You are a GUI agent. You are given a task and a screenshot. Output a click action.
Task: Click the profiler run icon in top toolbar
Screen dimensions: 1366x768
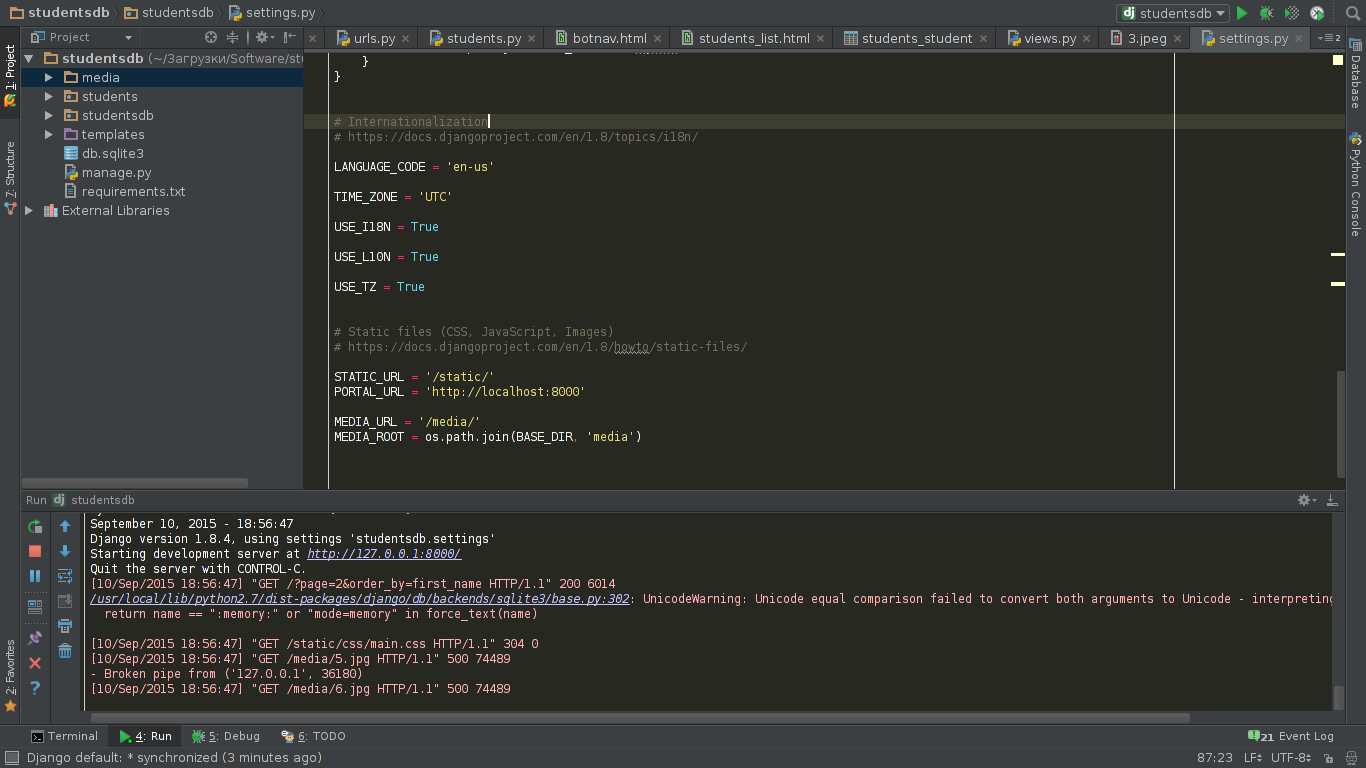pyautogui.click(x=1317, y=13)
